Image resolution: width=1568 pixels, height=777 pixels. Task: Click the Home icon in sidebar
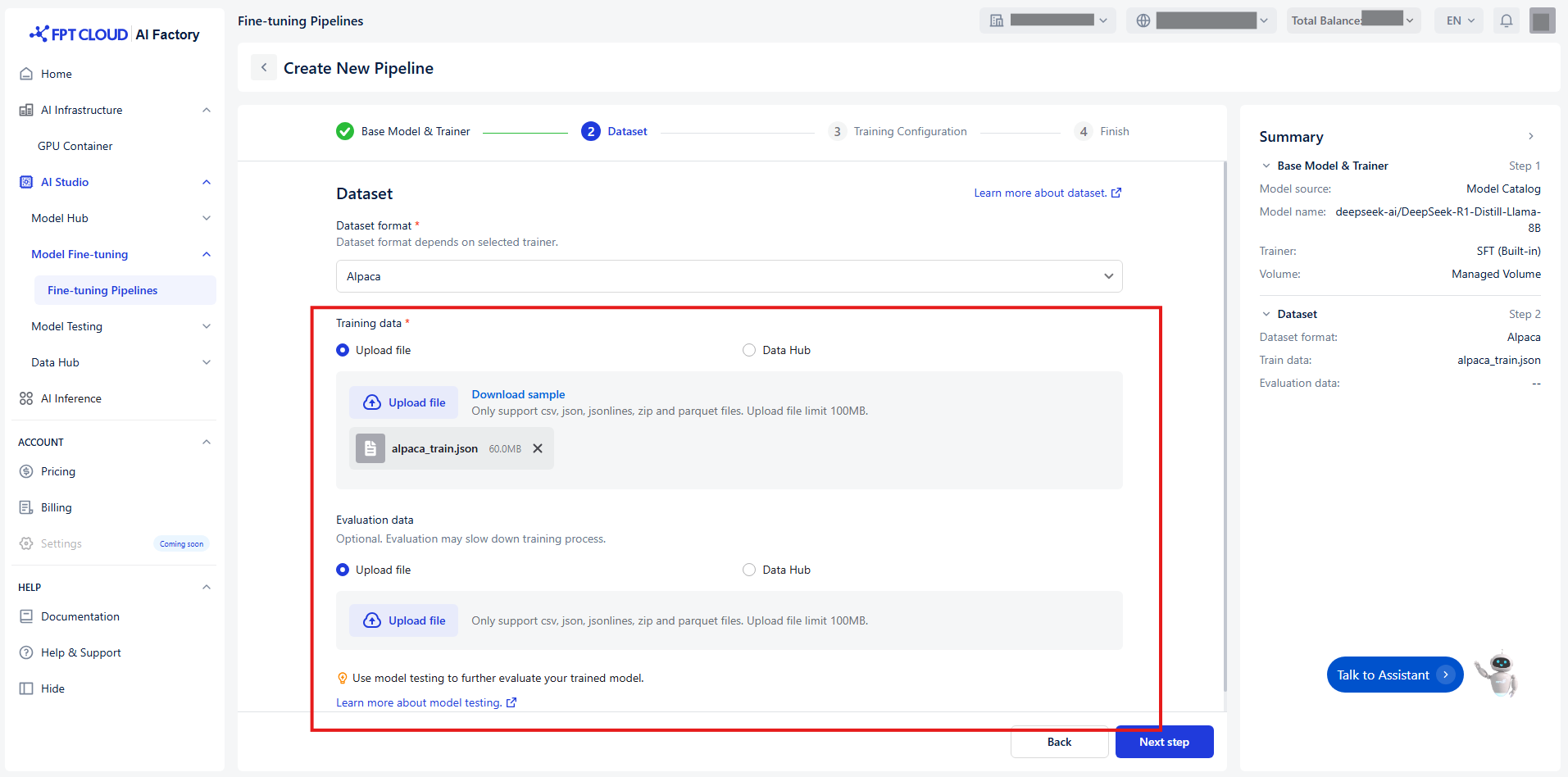26,74
